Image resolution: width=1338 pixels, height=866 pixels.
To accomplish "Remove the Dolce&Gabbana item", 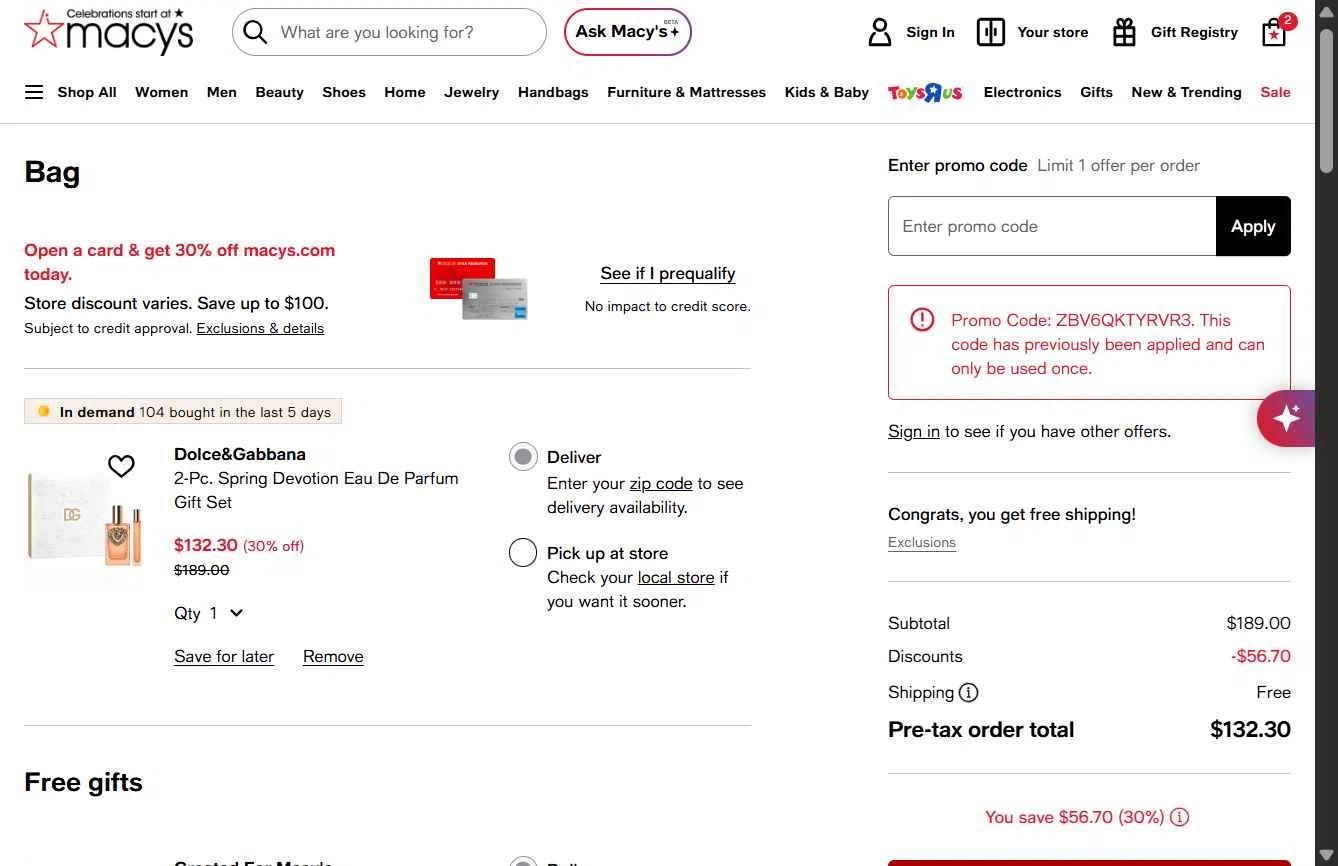I will (x=333, y=656).
